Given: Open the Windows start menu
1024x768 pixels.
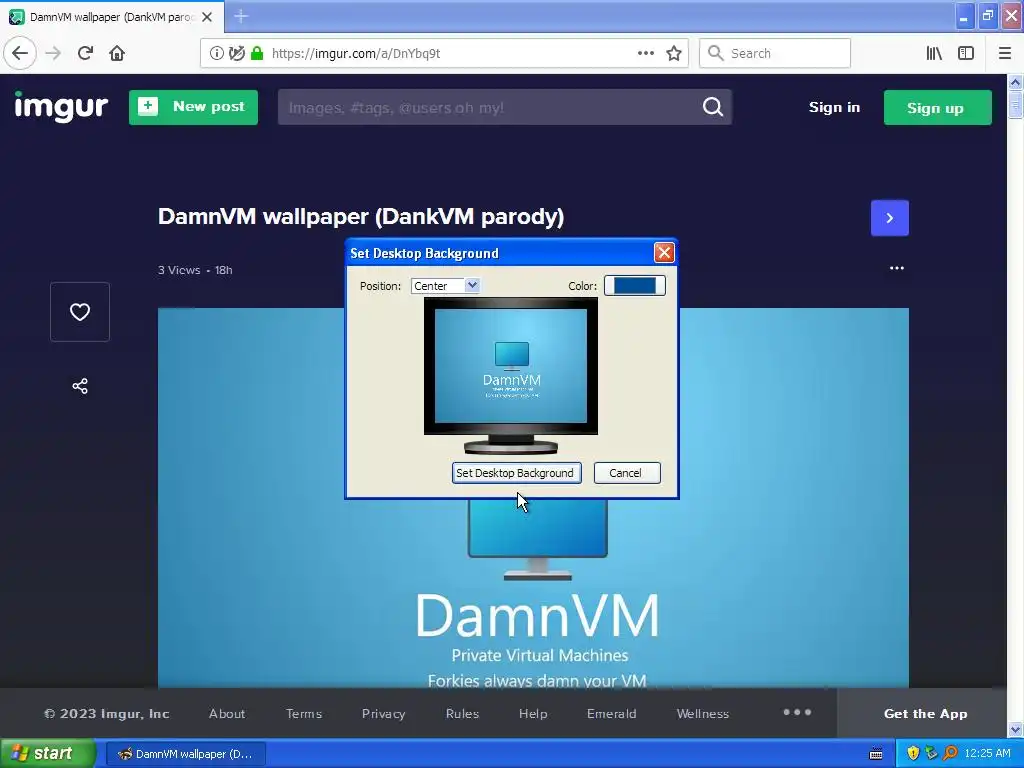Looking at the screenshot, I should pyautogui.click(x=48, y=754).
